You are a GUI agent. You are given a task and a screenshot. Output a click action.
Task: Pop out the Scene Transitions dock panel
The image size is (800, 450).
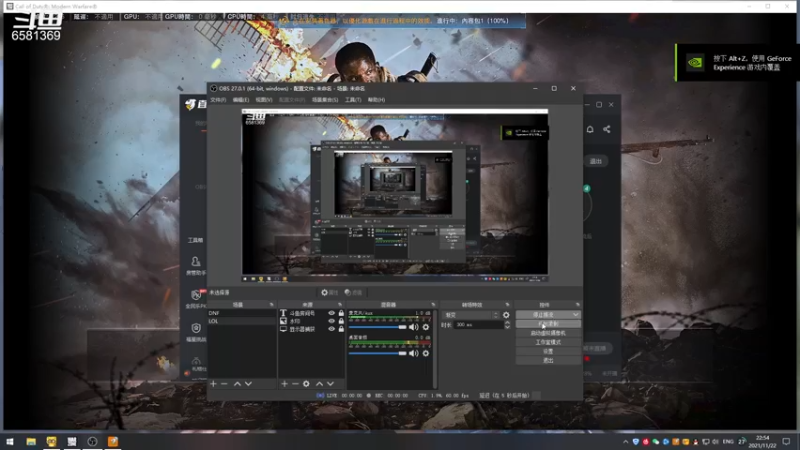tap(507, 305)
